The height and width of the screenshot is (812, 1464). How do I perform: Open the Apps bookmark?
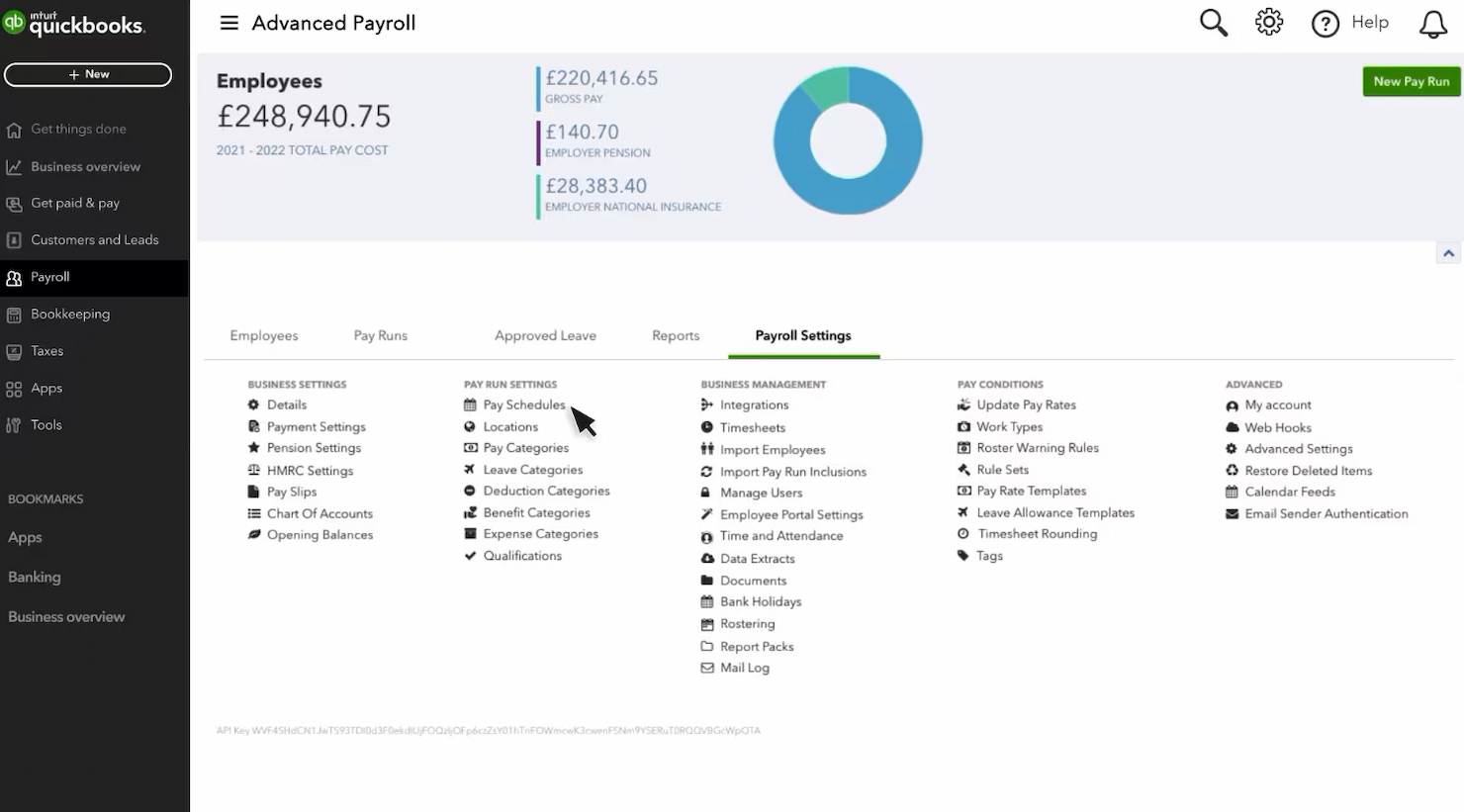(x=25, y=538)
